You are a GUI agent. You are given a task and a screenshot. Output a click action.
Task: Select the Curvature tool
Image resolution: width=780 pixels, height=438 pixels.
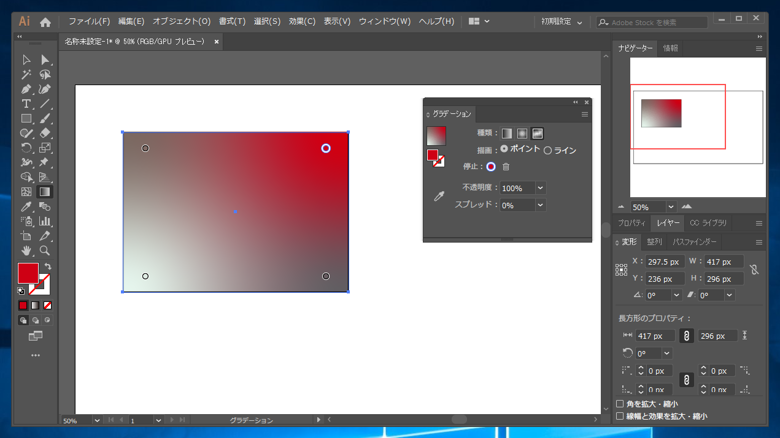tap(45, 90)
